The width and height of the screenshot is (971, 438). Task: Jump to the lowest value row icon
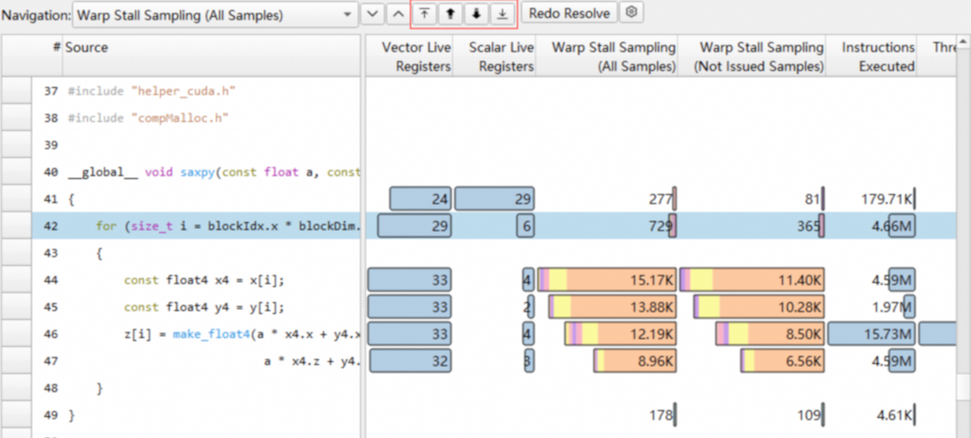pos(501,14)
